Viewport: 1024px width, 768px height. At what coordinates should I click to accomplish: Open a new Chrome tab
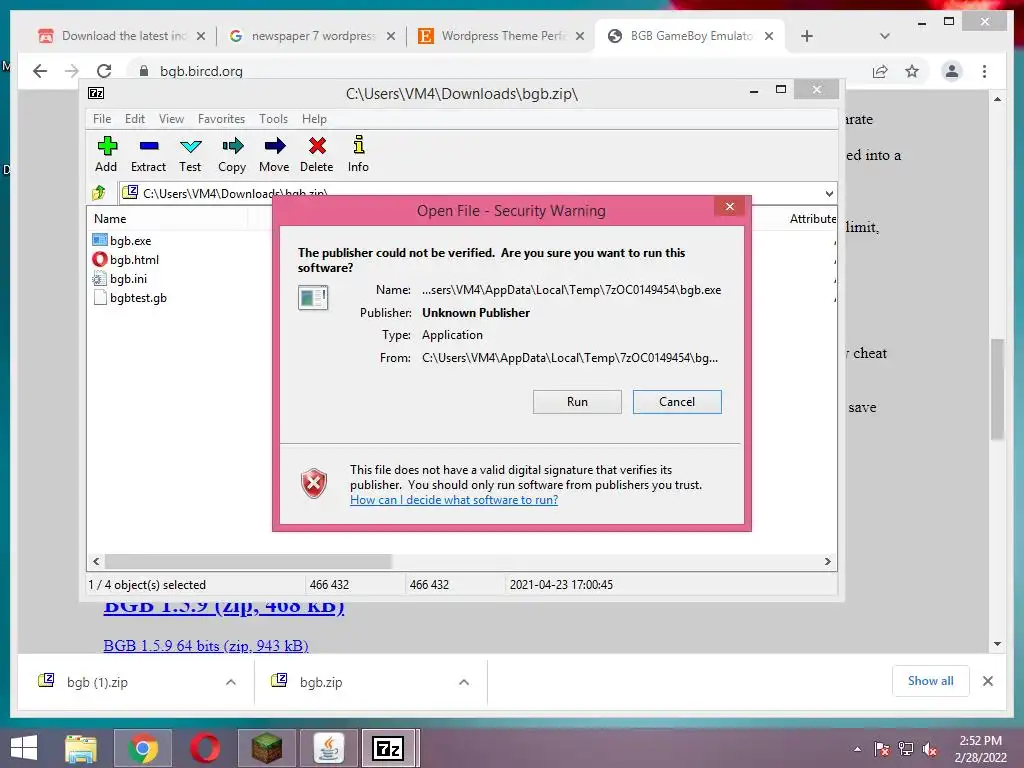click(x=807, y=36)
